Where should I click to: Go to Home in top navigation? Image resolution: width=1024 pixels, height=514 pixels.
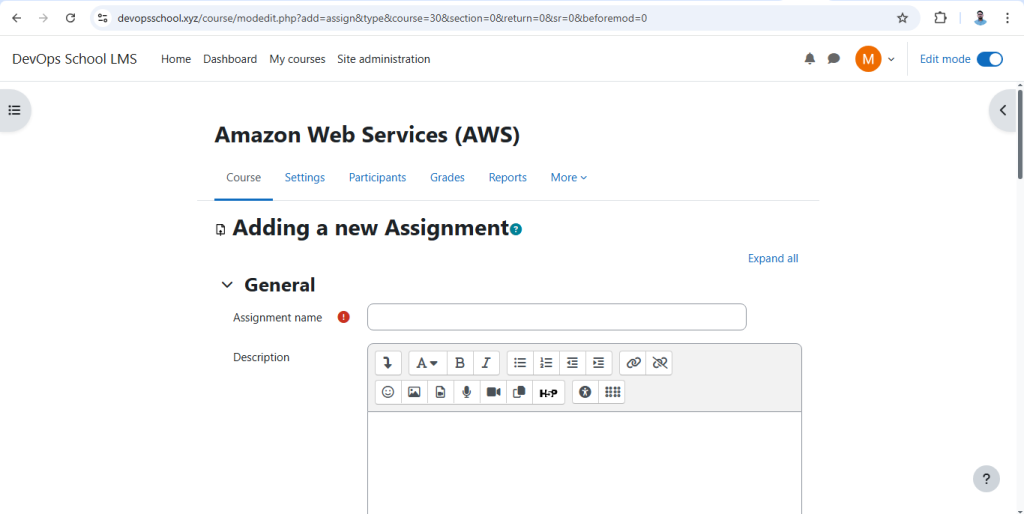click(176, 59)
